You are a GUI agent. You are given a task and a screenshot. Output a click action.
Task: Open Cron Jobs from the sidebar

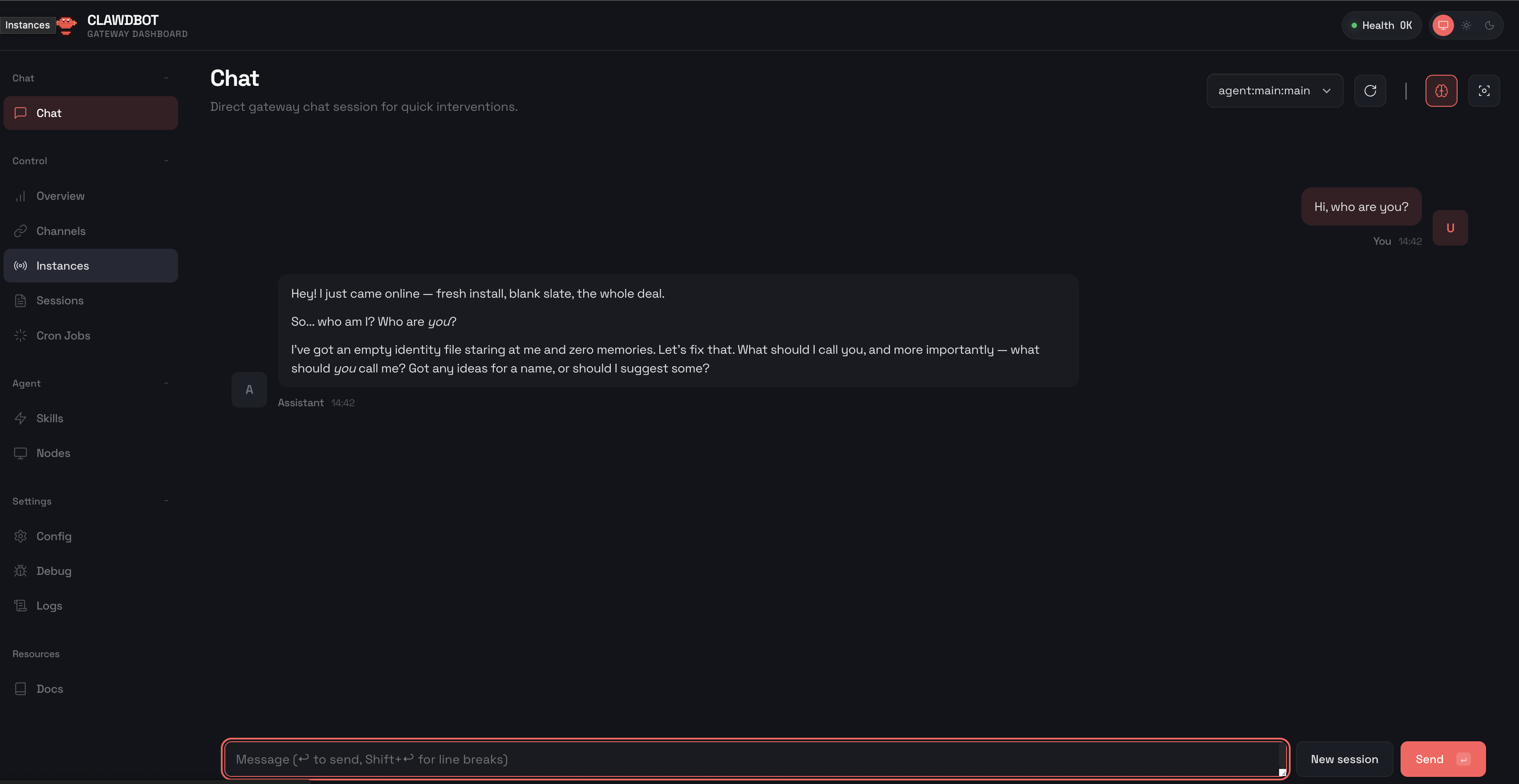[63, 335]
